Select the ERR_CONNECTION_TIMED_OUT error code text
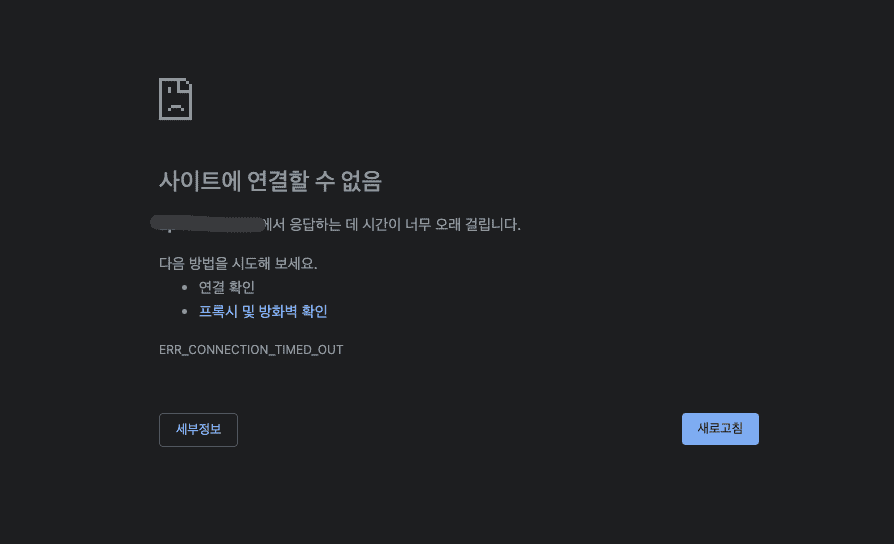The width and height of the screenshot is (894, 544). pyautogui.click(x=251, y=350)
